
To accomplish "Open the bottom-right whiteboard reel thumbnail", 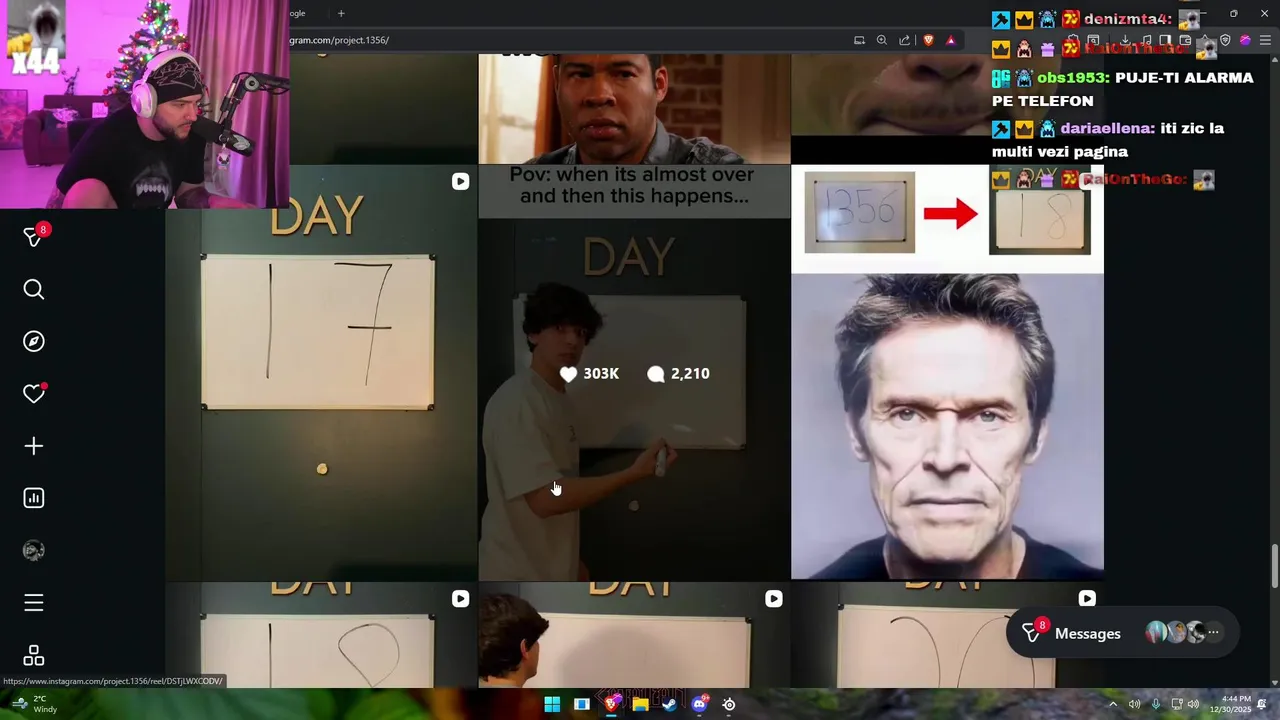I will point(947,635).
